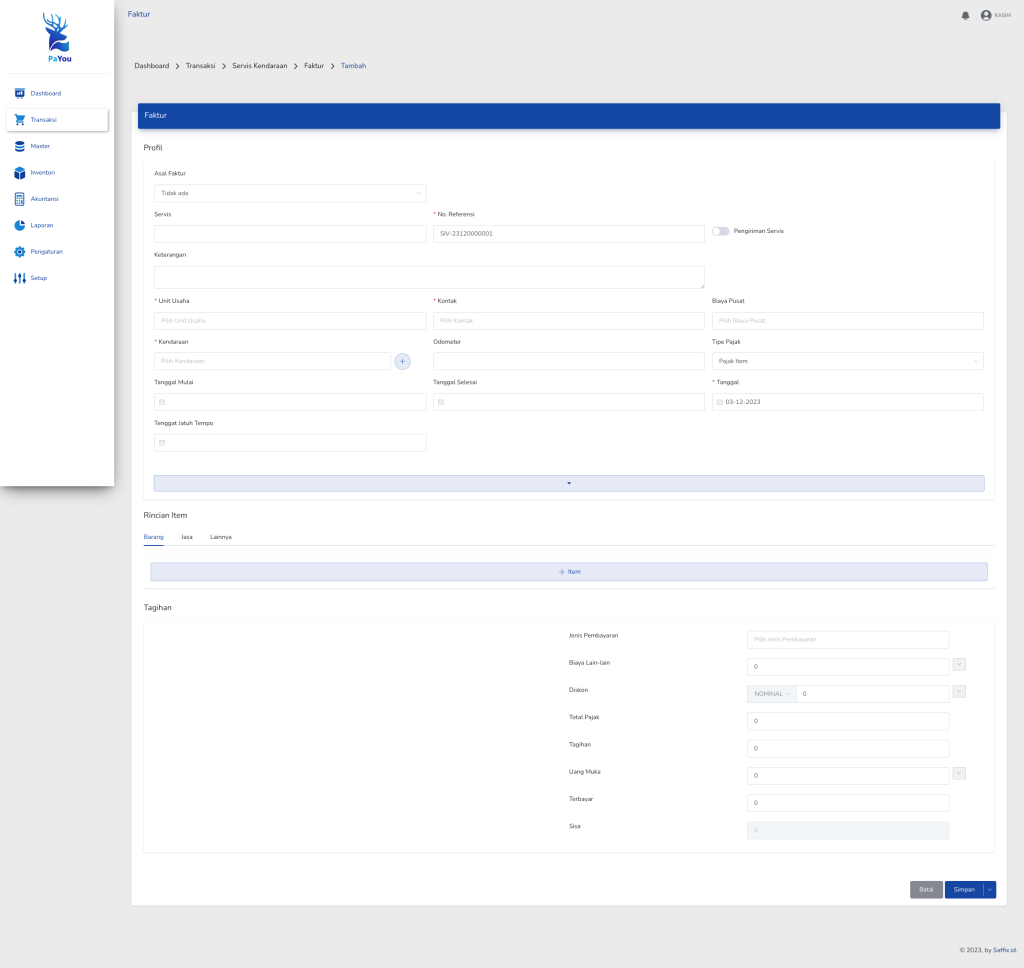Viewport: 1024px width, 968px height.
Task: Open Pilih Unit Usaha selector
Action: click(290, 321)
